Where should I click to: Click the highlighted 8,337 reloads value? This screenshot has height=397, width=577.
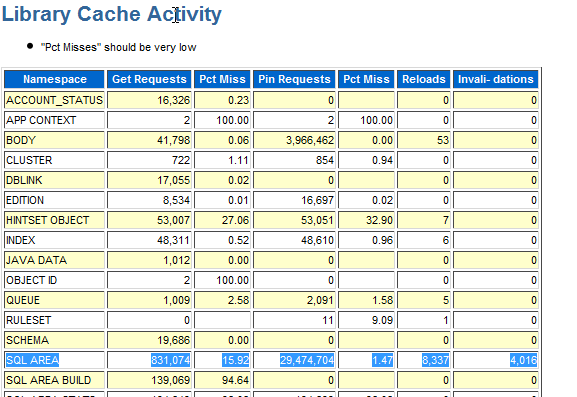coord(435,360)
